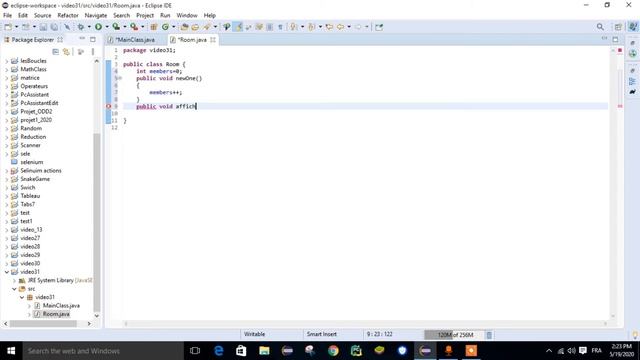This screenshot has height=360, width=640.
Task: Open dropdown arrow next to New icon
Action: [x=16, y=27]
